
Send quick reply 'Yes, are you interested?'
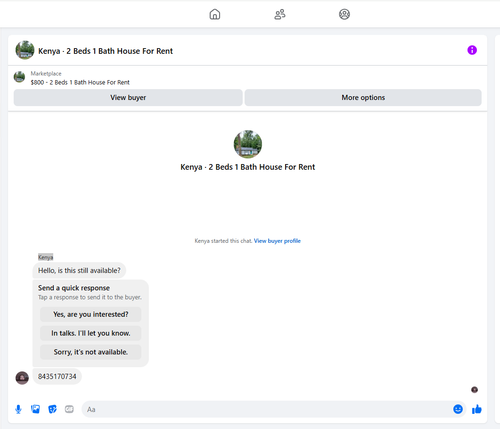pos(91,314)
